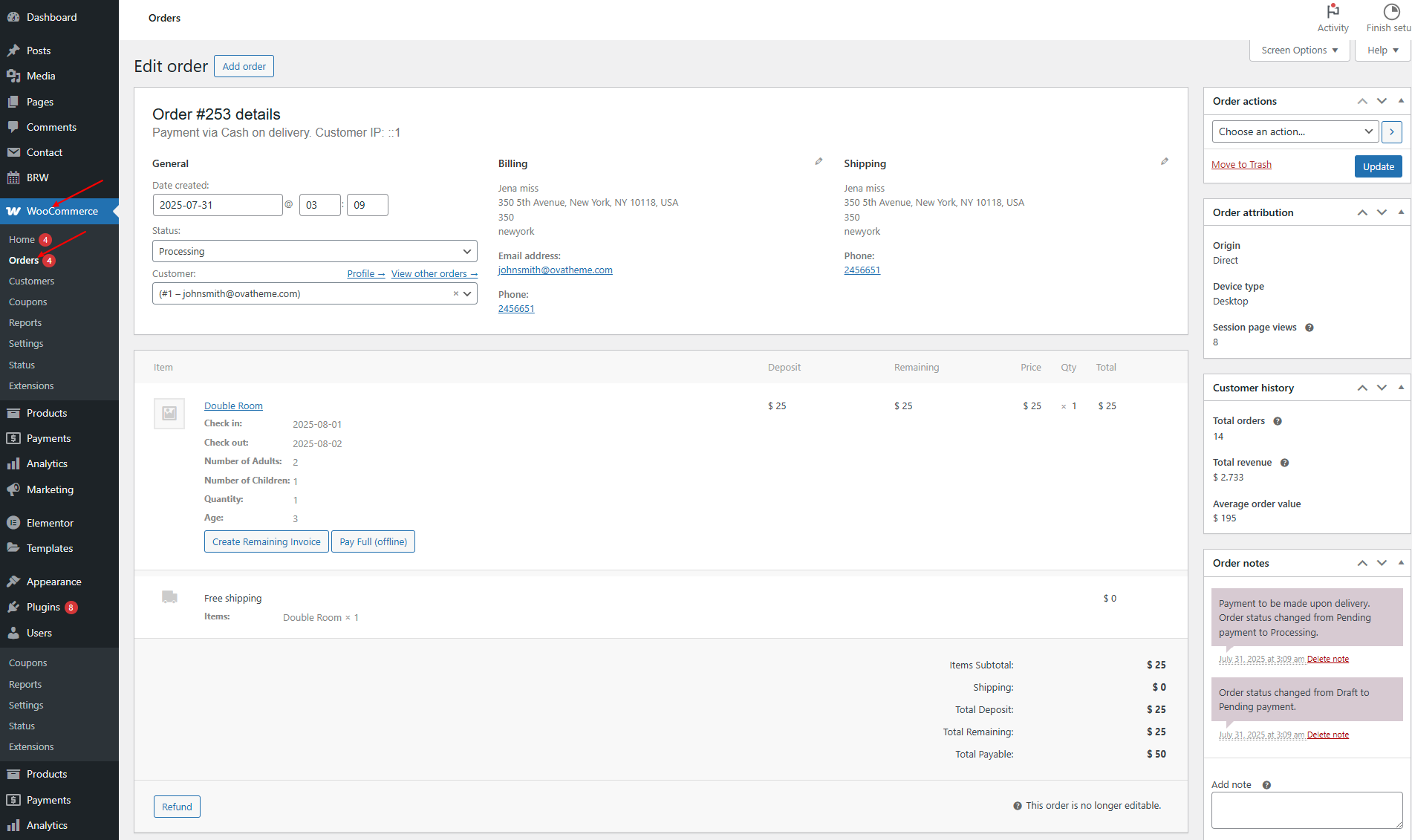This screenshot has width=1412, height=840.
Task: Click the Double Room product thumbnail
Action: point(169,414)
